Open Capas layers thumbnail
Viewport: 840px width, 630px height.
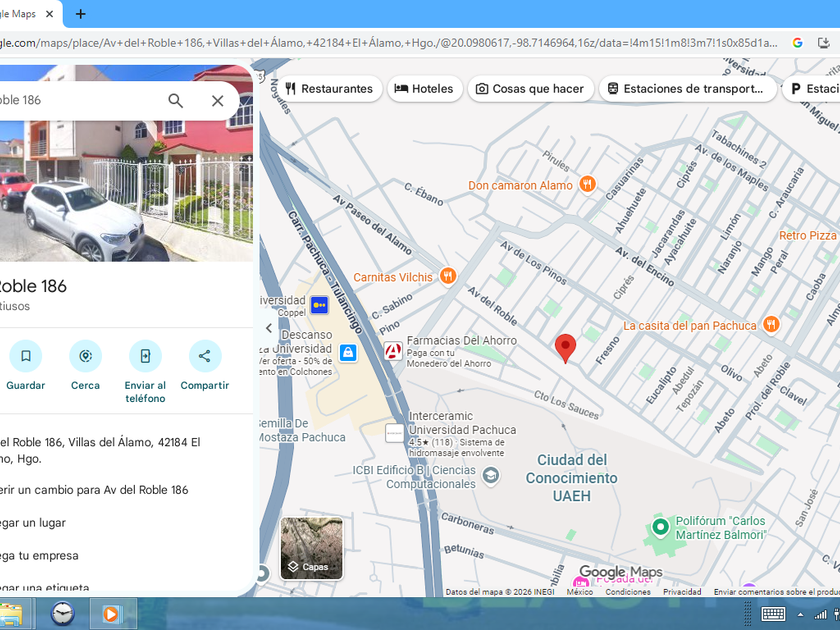[311, 548]
